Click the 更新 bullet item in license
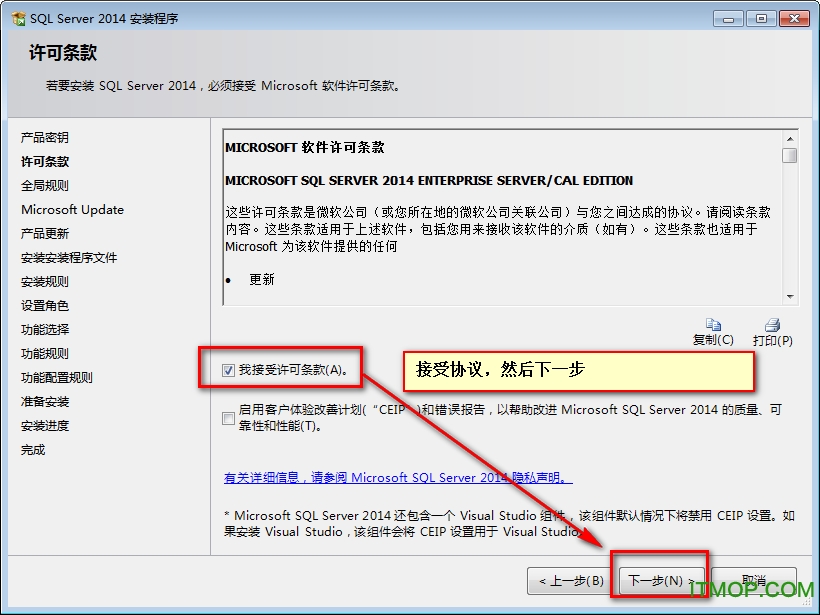Viewport: 820px width, 615px height. coord(261,279)
